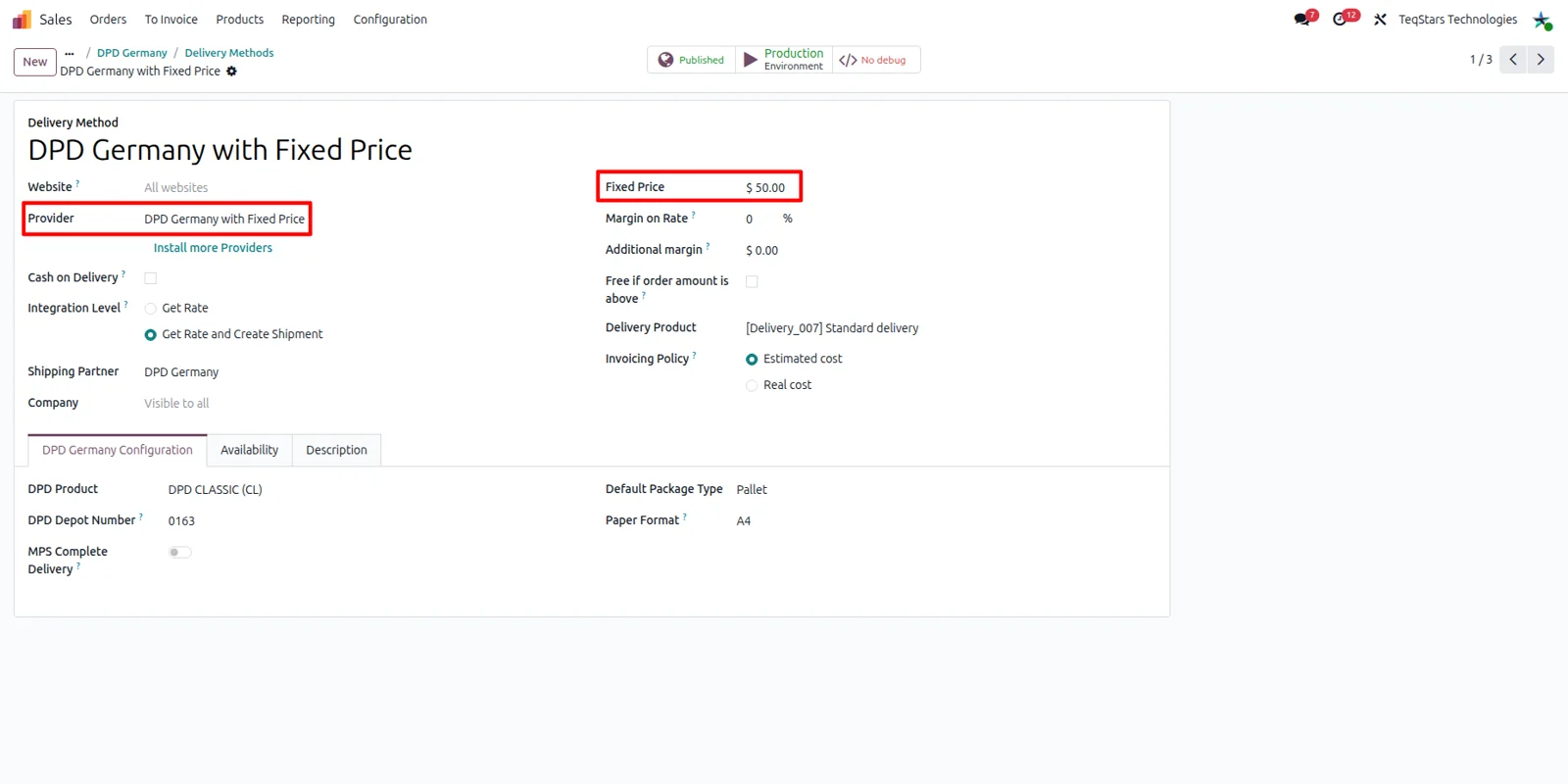Choose Estimated cost invoicing policy
Screen dimensions: 1568x784
click(752, 360)
